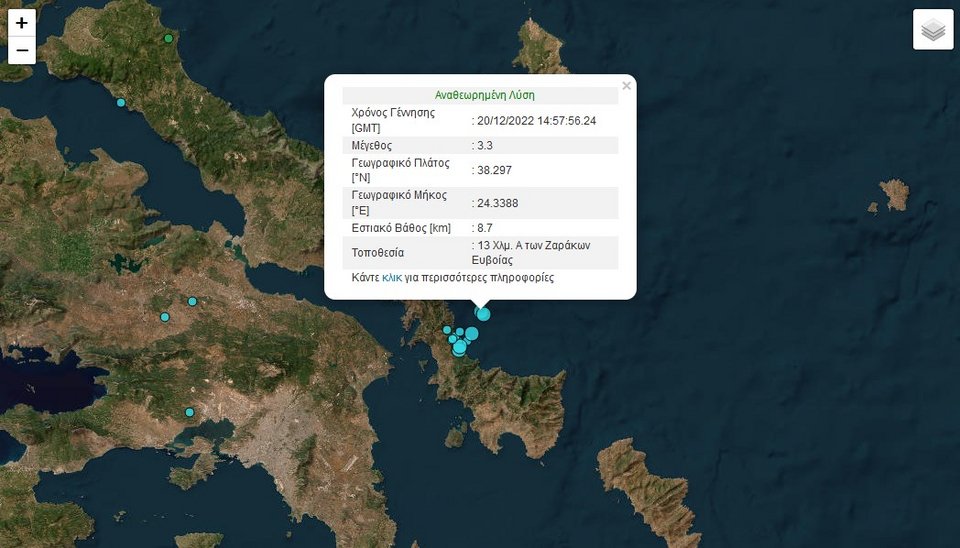The image size is (960, 548).
Task: Zoom in the map with the plus button
Action: click(21, 23)
